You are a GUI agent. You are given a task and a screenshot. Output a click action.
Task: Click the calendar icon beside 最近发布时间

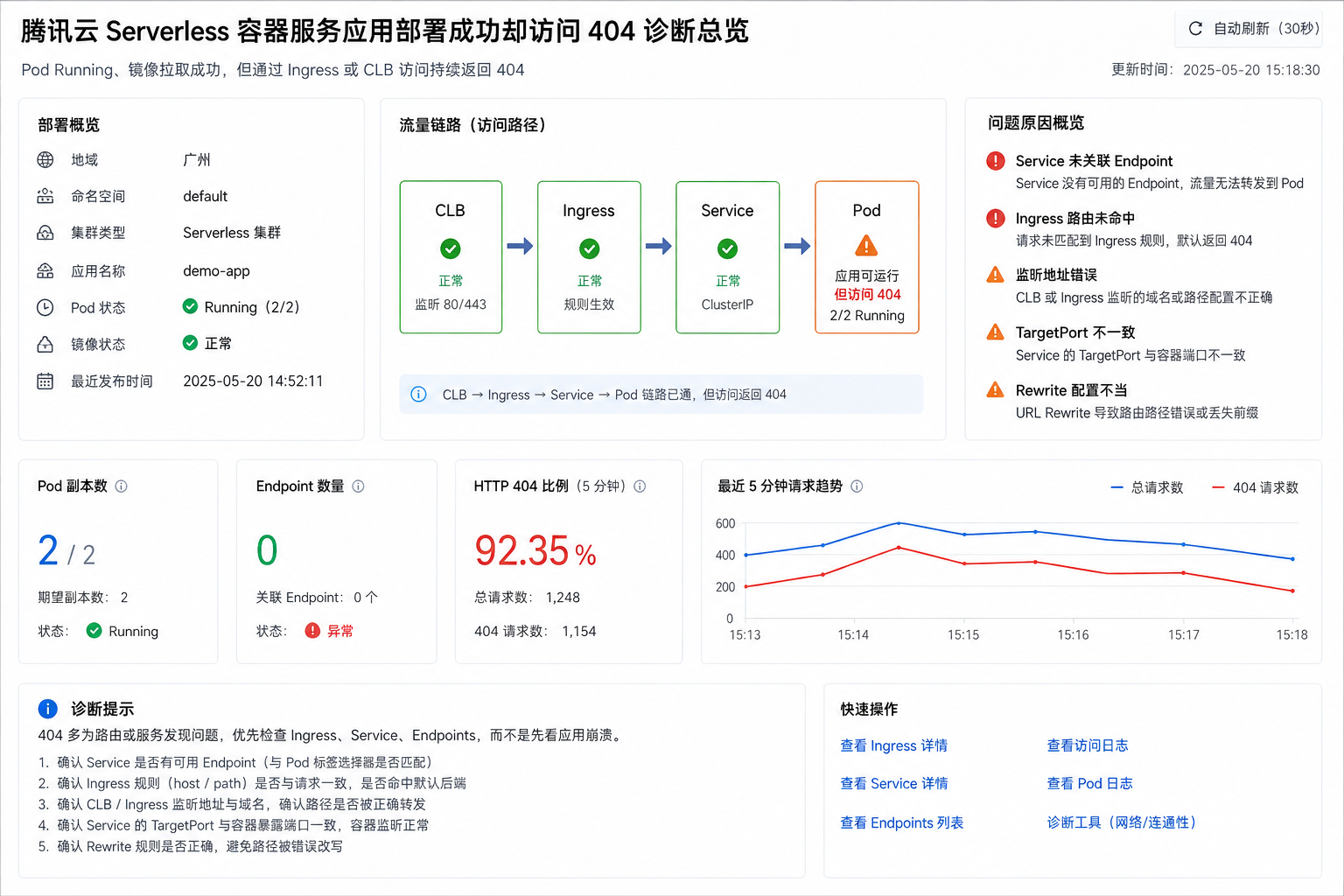click(45, 381)
